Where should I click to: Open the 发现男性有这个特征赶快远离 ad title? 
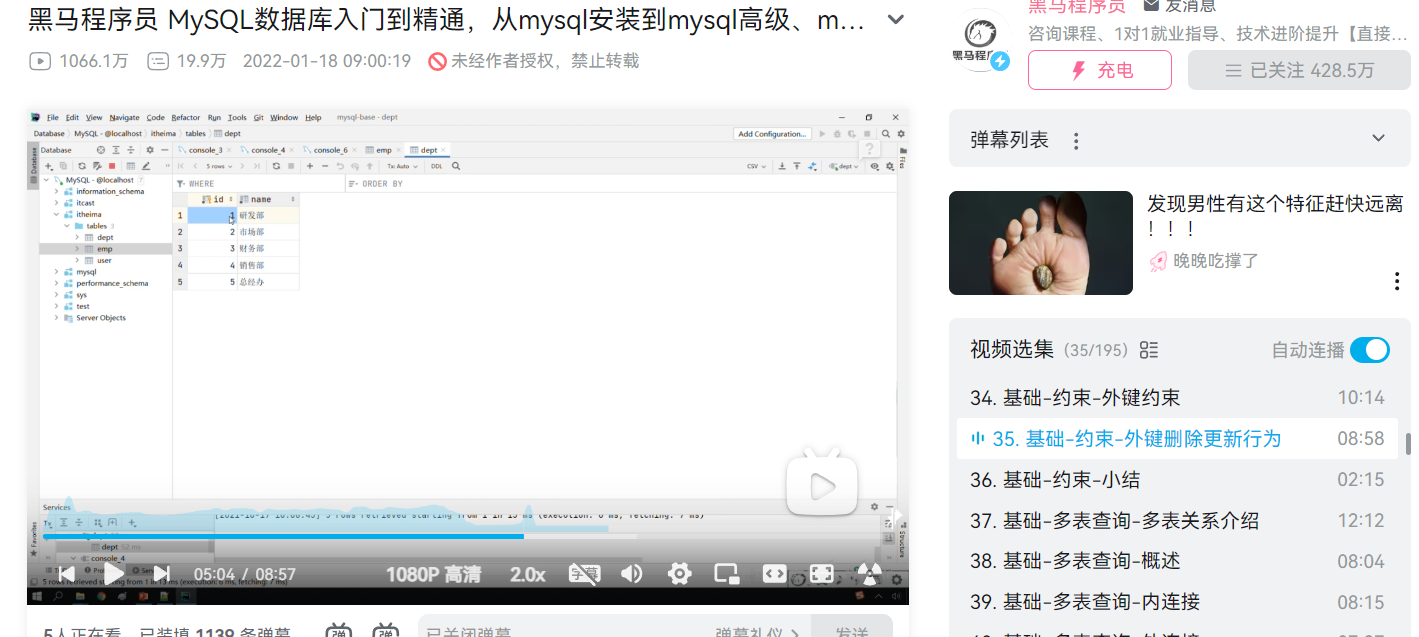tap(1275, 216)
